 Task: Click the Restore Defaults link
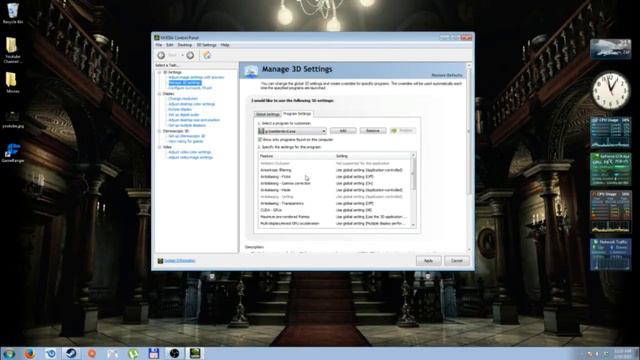[x=447, y=76]
